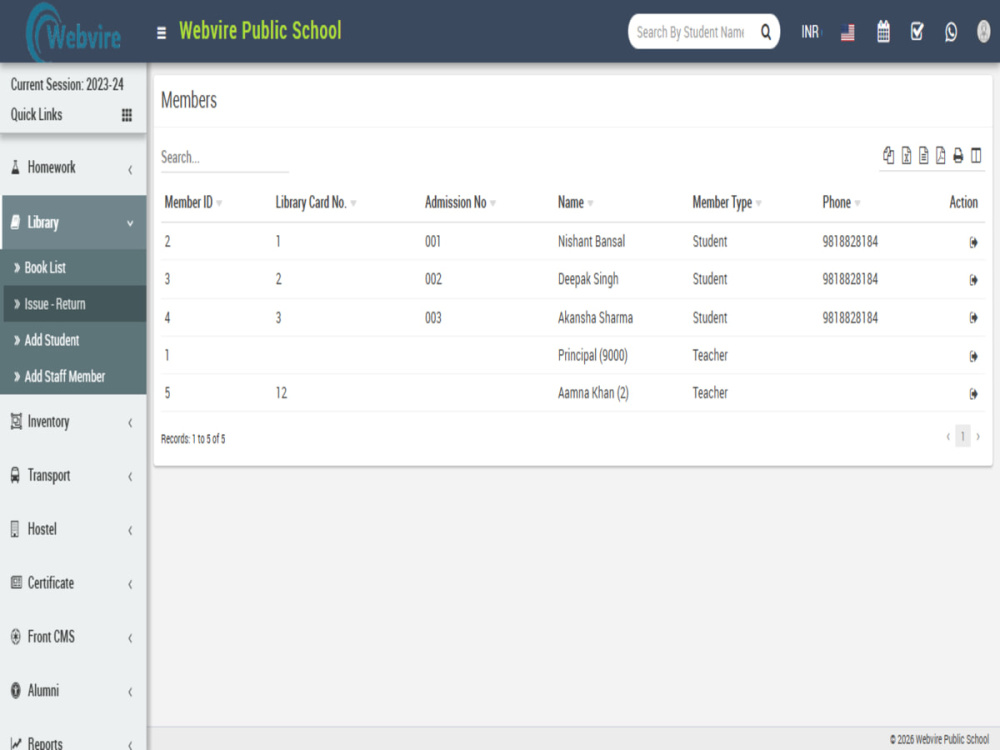Open the language flag selector
This screenshot has width=1000, height=750.
click(848, 32)
